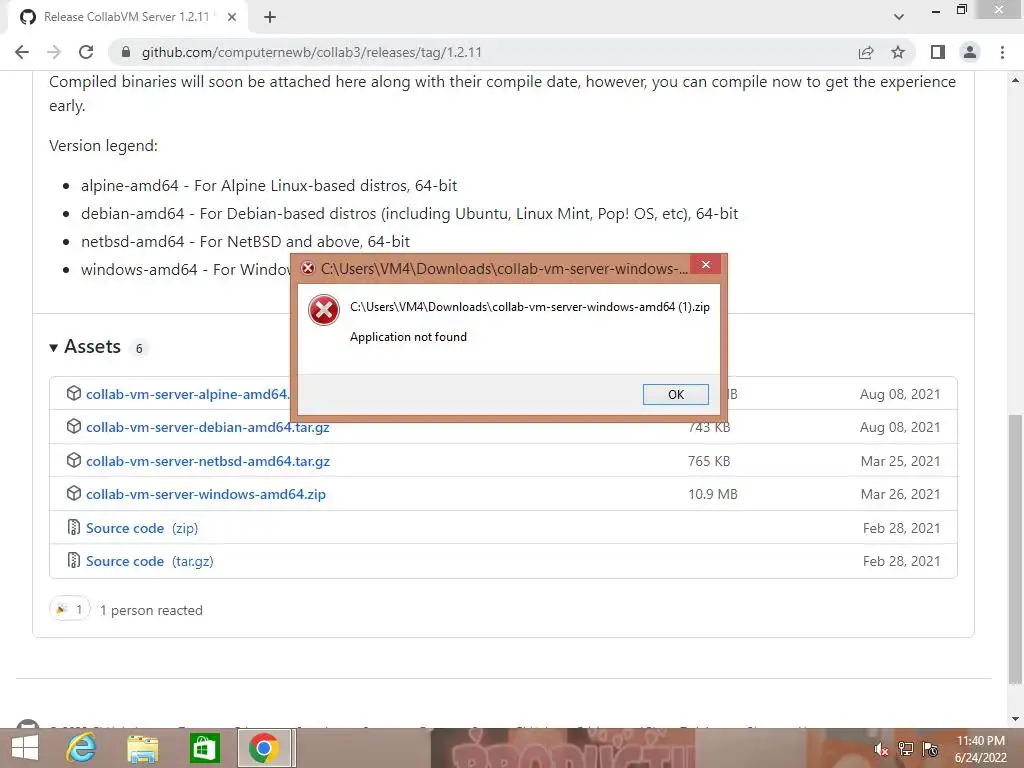
Task: Click network tray icon
Action: tap(906, 749)
